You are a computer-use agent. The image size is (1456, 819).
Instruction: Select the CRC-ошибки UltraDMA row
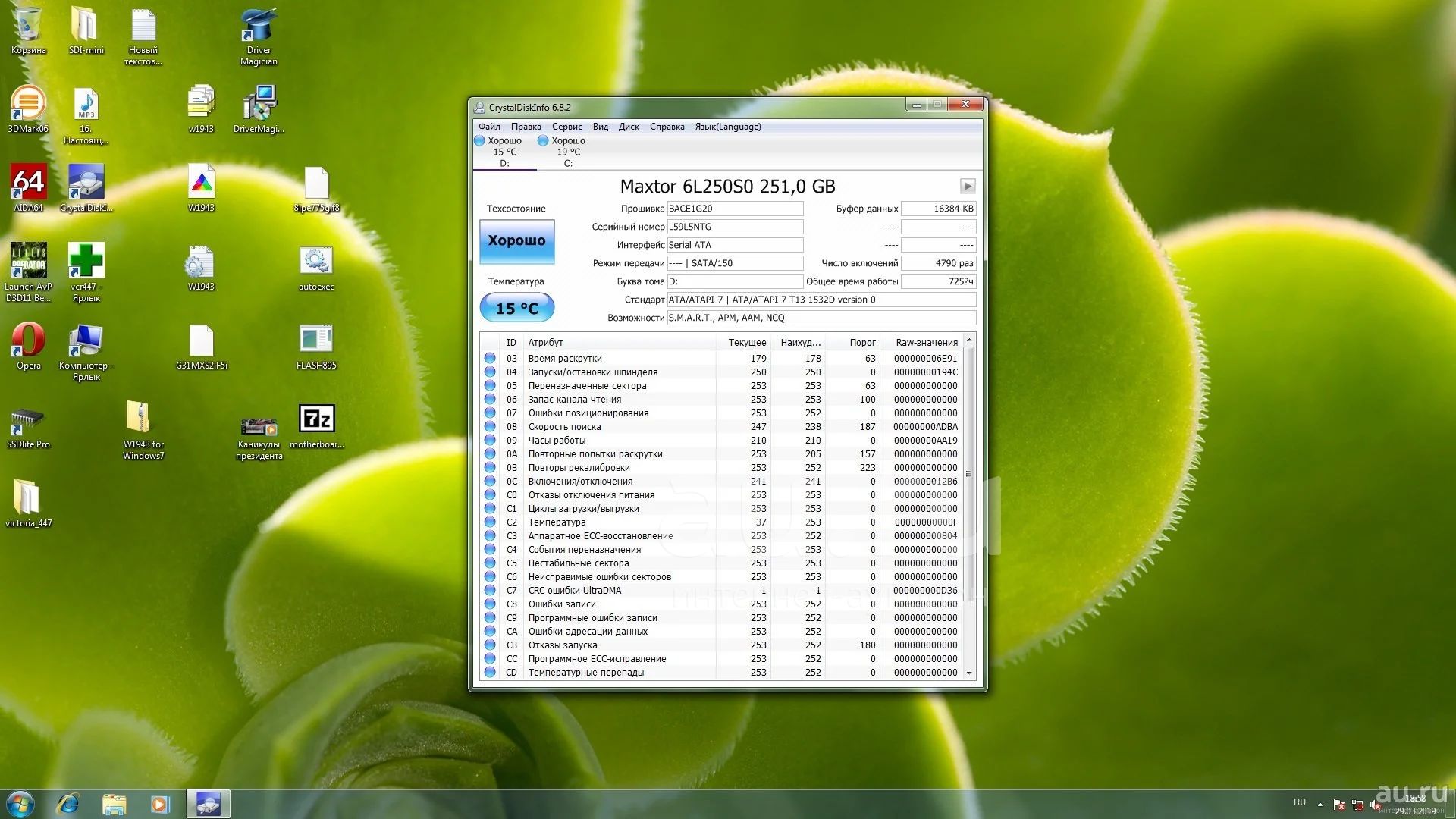coord(721,591)
